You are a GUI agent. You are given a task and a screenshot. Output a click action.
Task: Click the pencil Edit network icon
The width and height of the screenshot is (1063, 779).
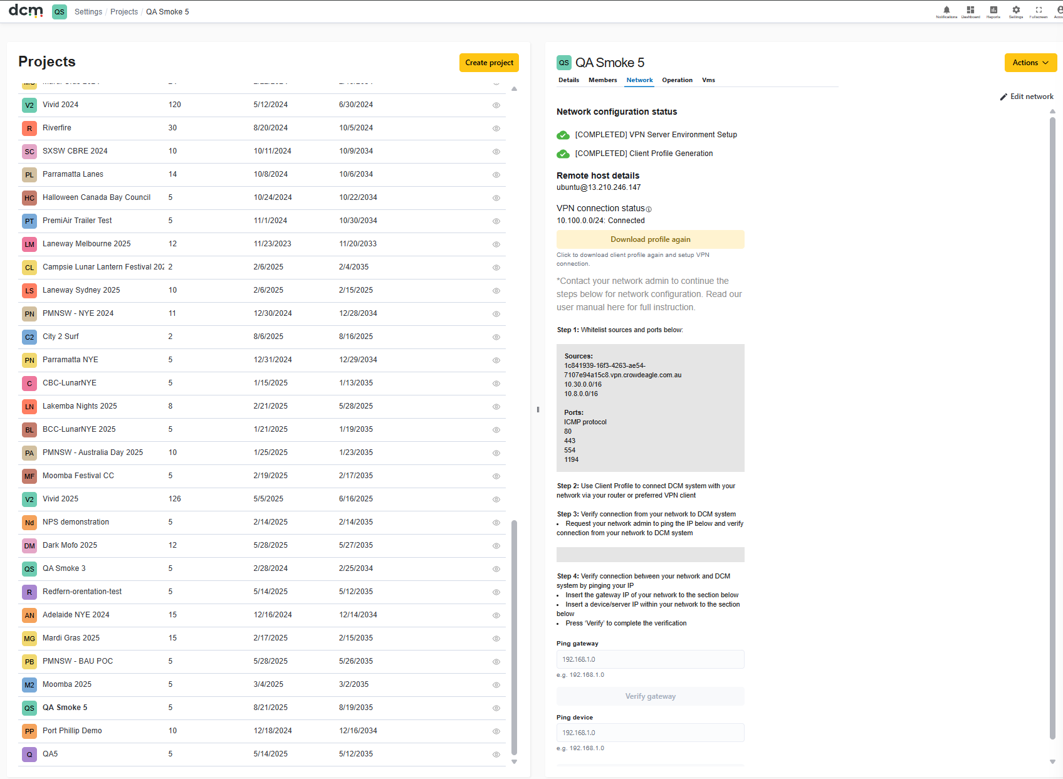tap(1003, 97)
